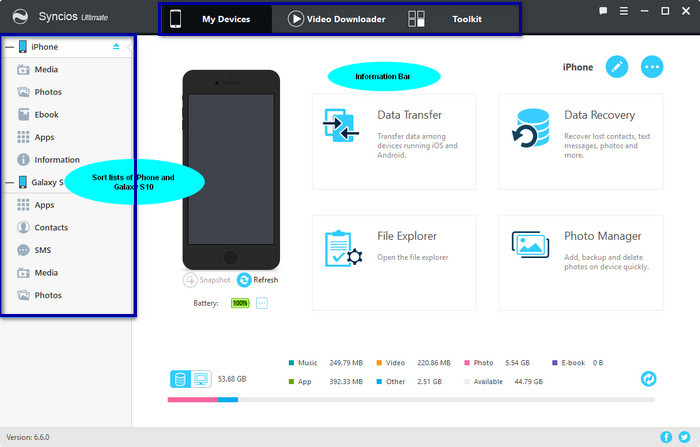Open the Data Recovery card
The image size is (700, 447).
(581, 142)
